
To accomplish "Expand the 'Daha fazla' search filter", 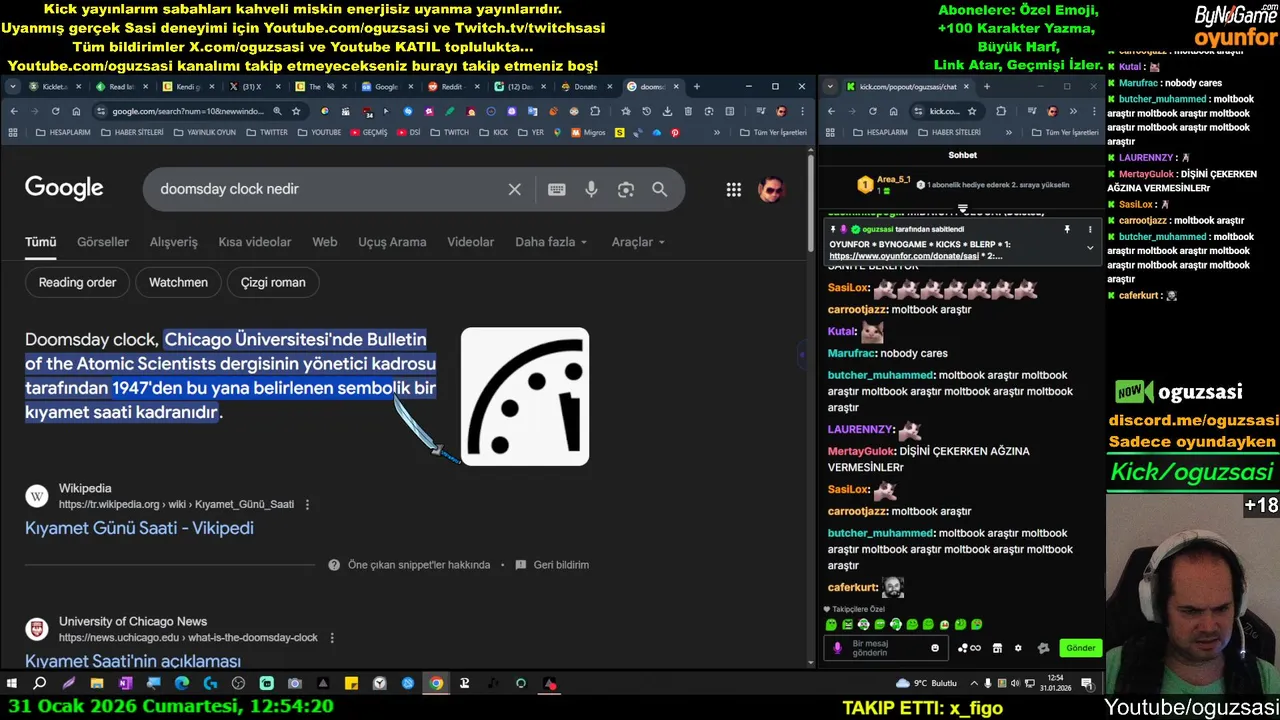I will 551,242.
